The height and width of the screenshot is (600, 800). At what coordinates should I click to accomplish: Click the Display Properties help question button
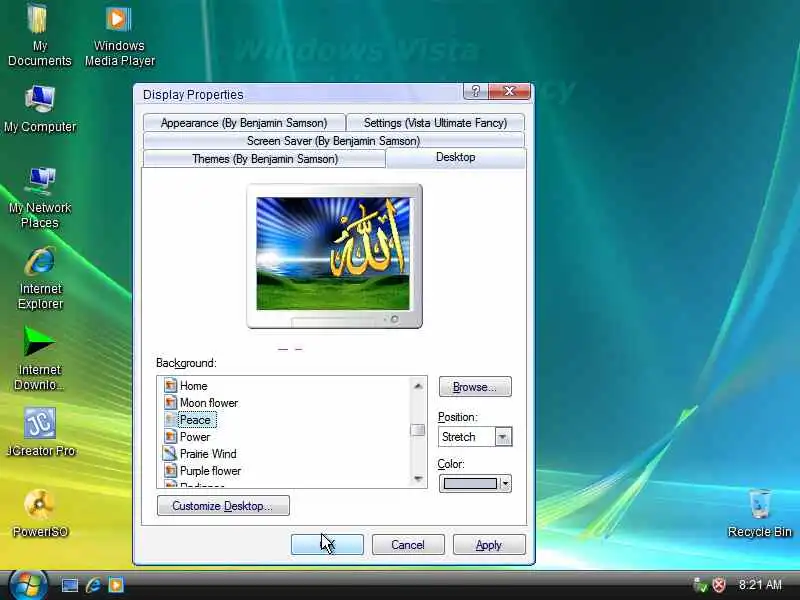[476, 91]
